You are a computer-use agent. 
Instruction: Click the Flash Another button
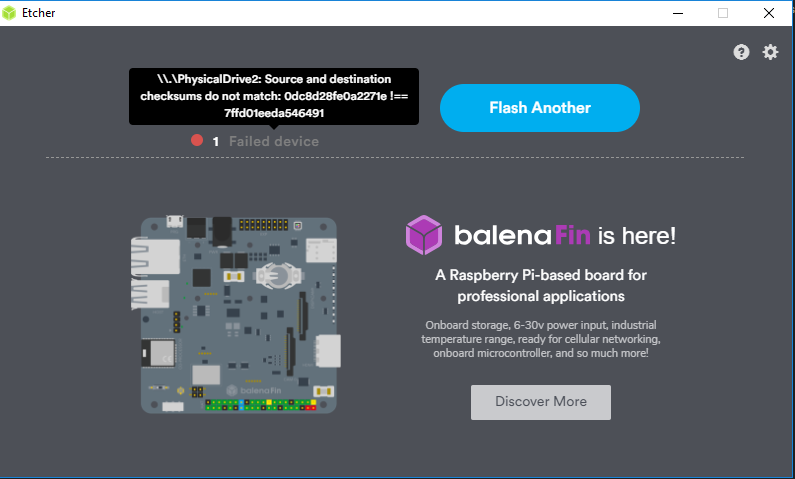click(539, 108)
